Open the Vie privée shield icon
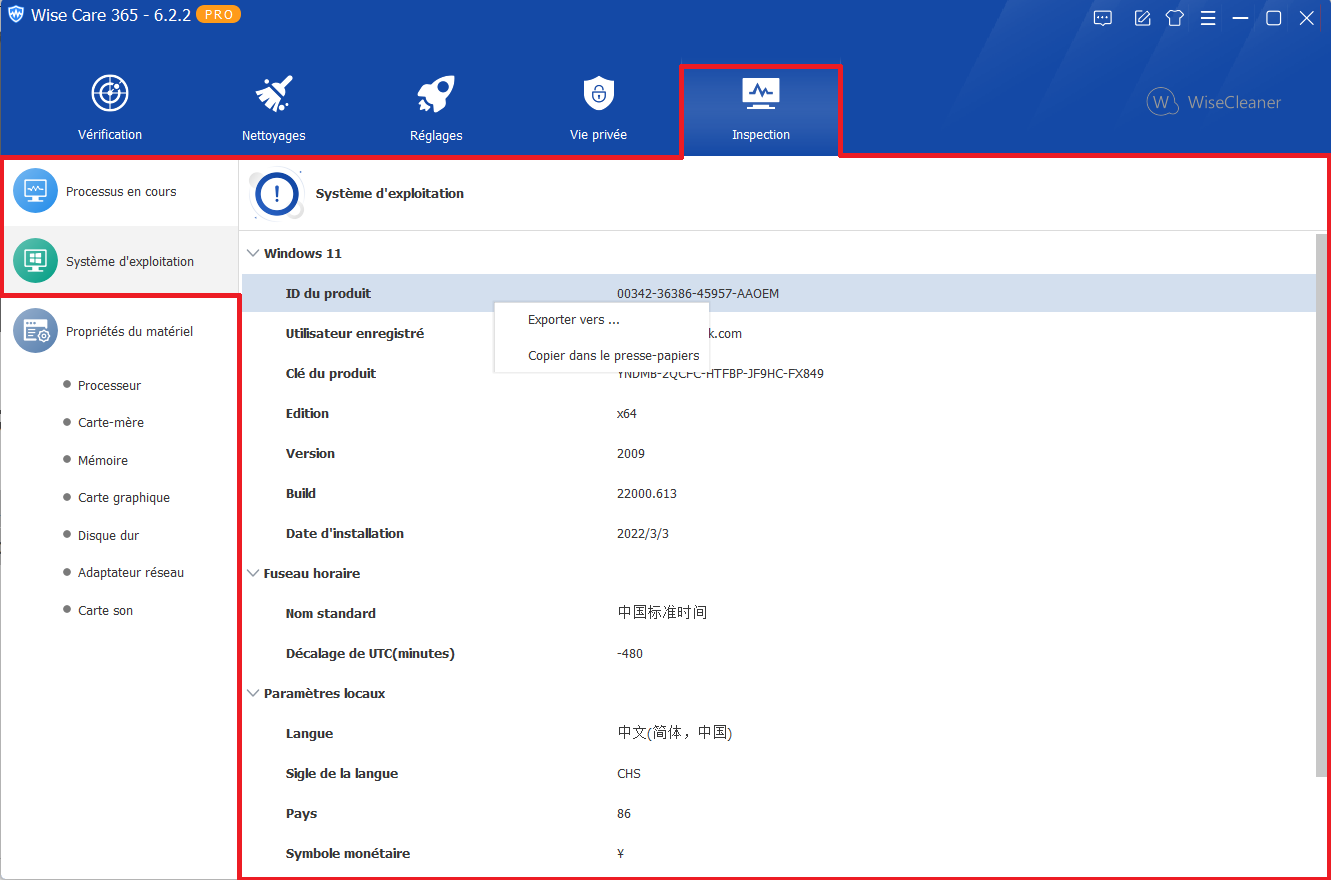This screenshot has width=1331, height=880. 598,93
